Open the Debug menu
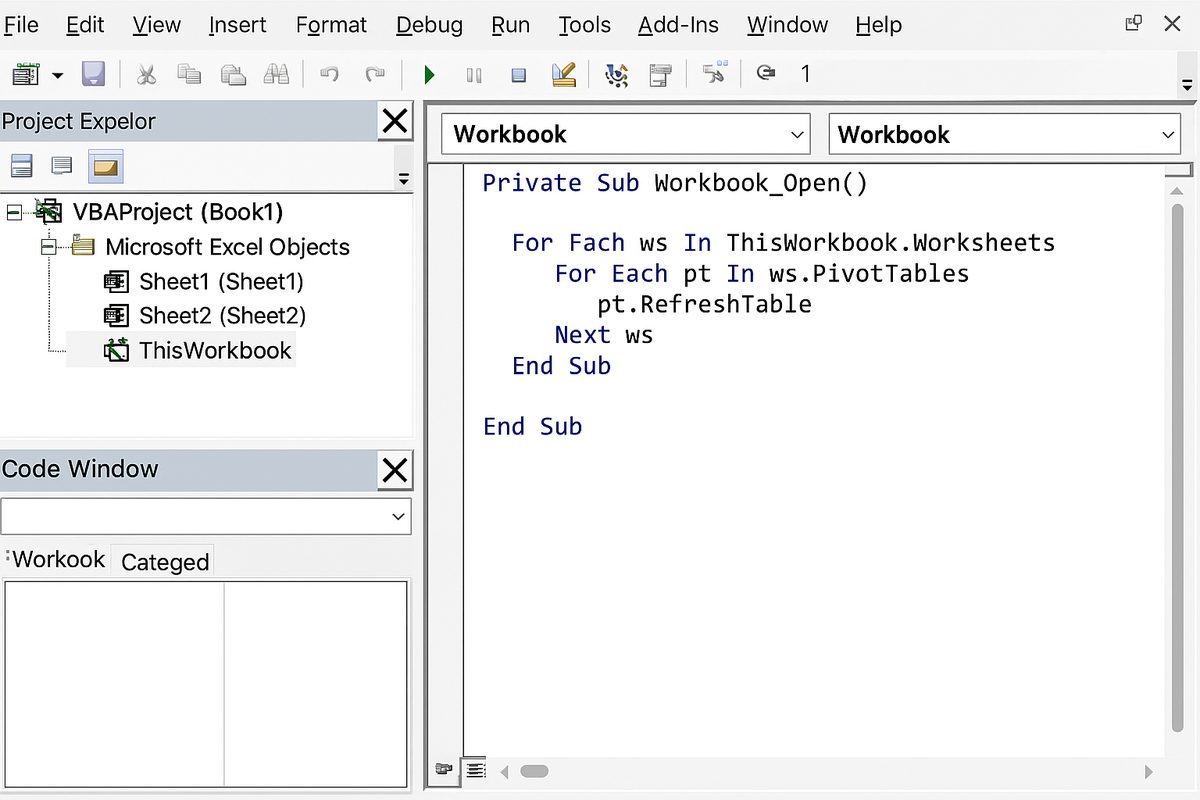The height and width of the screenshot is (800, 1200). coord(429,25)
